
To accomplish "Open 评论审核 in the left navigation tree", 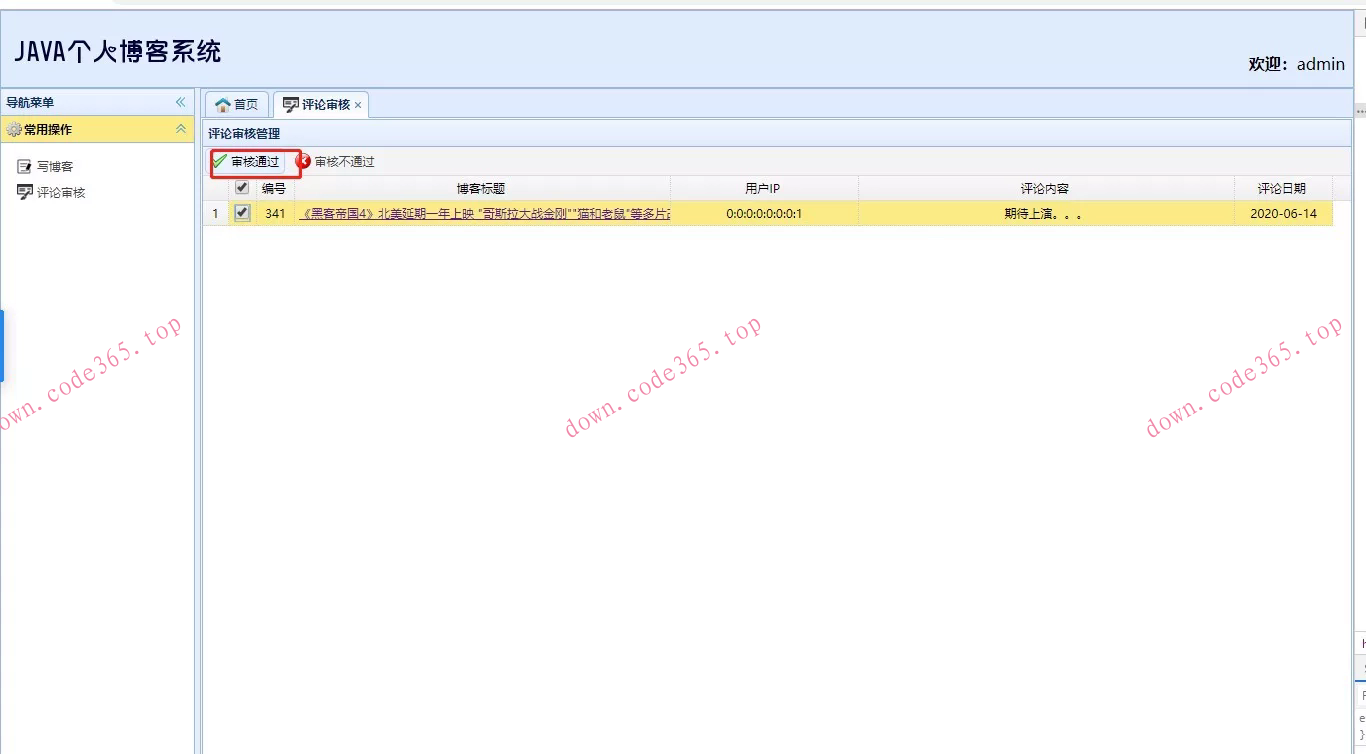I will (52, 192).
